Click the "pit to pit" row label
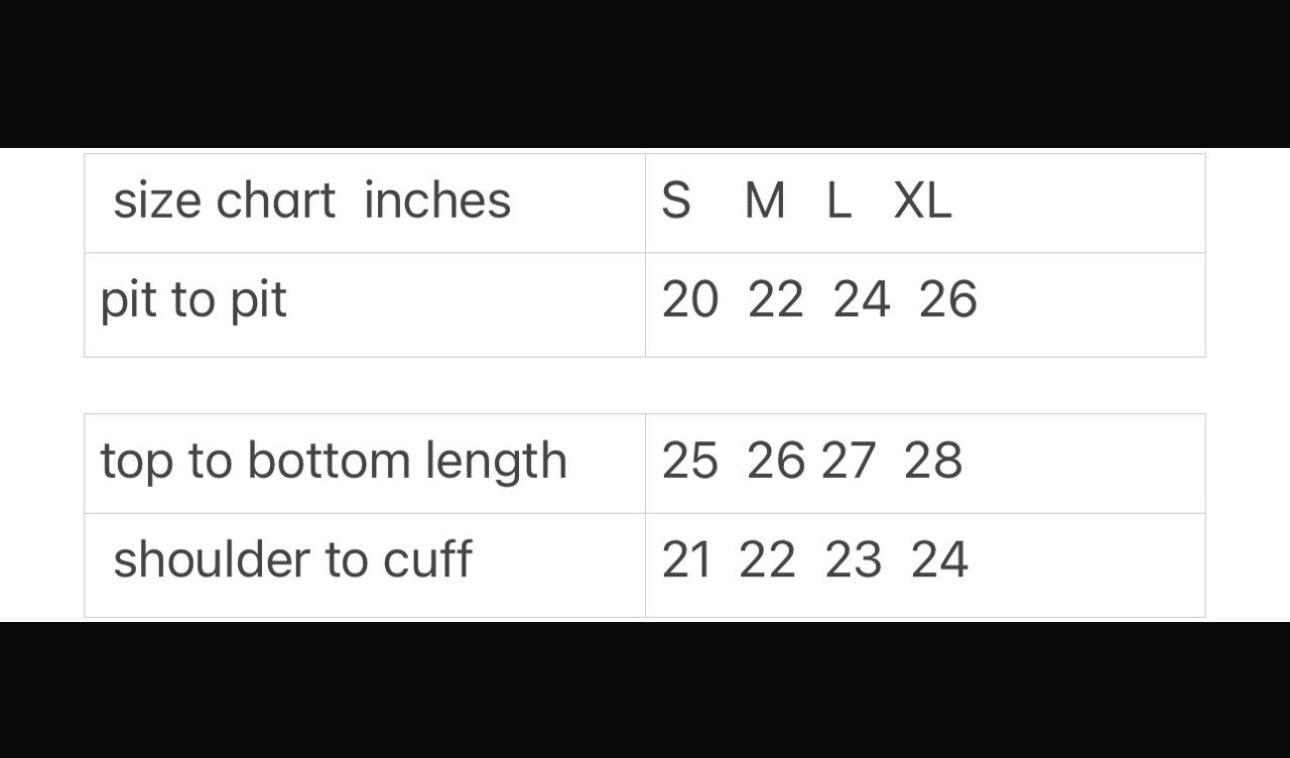 click(x=193, y=300)
